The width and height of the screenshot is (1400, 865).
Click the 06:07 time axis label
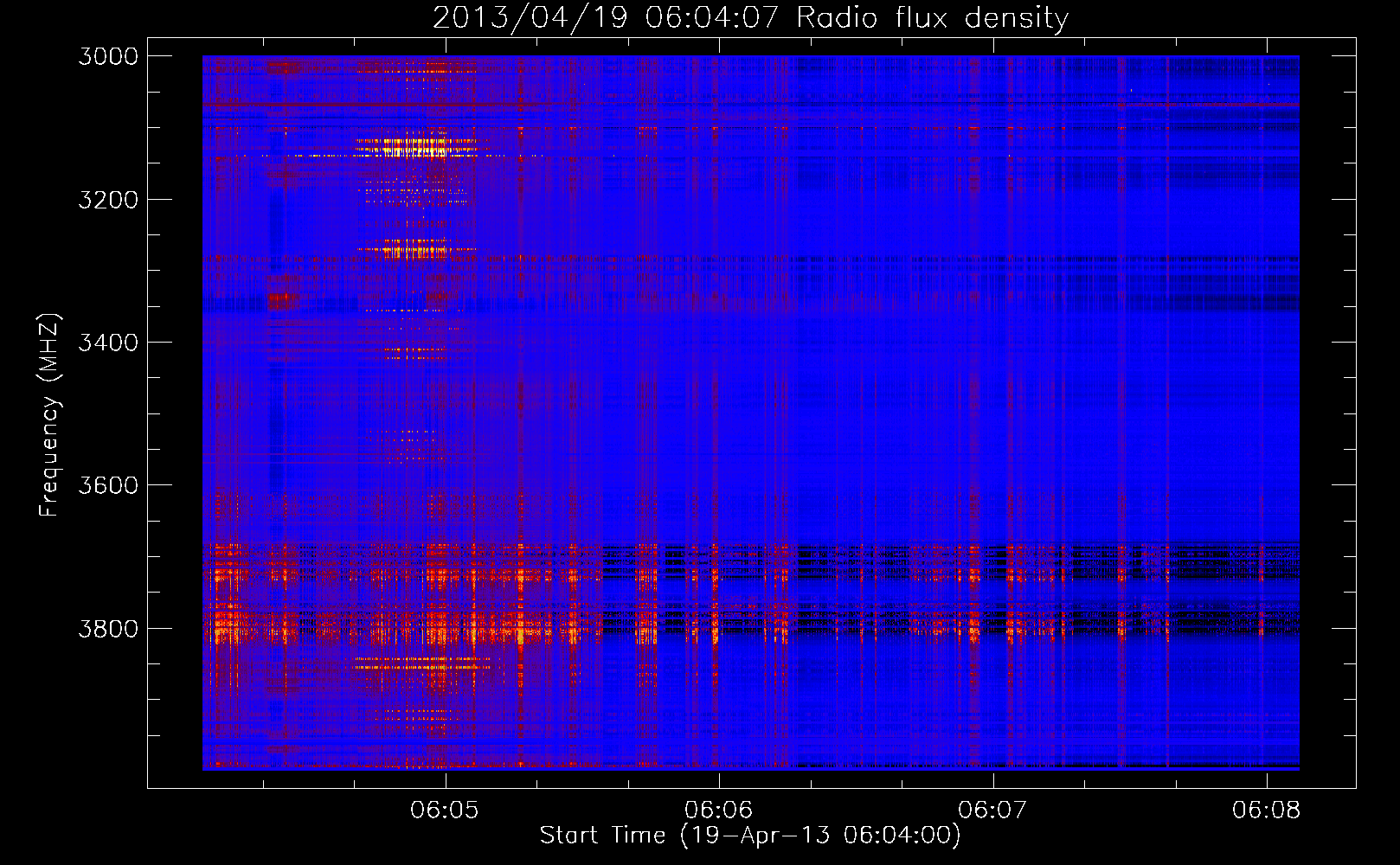(x=993, y=811)
